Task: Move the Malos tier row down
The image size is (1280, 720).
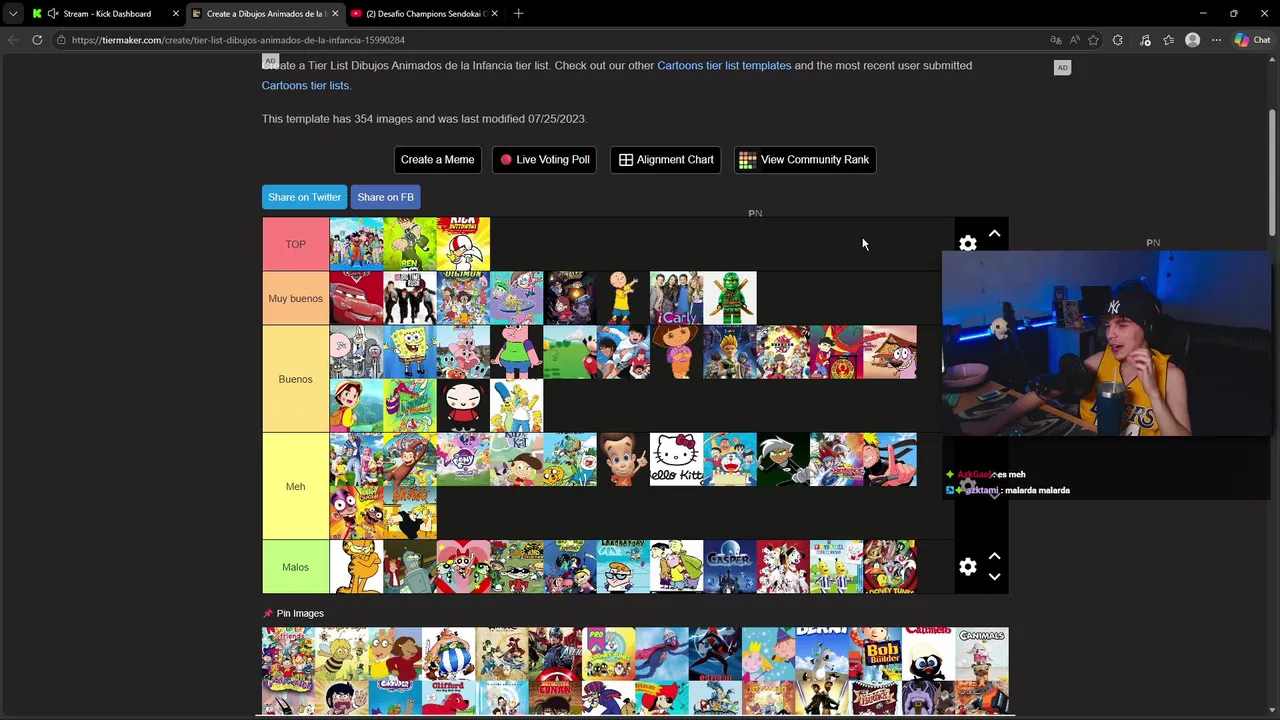Action: click(x=994, y=577)
